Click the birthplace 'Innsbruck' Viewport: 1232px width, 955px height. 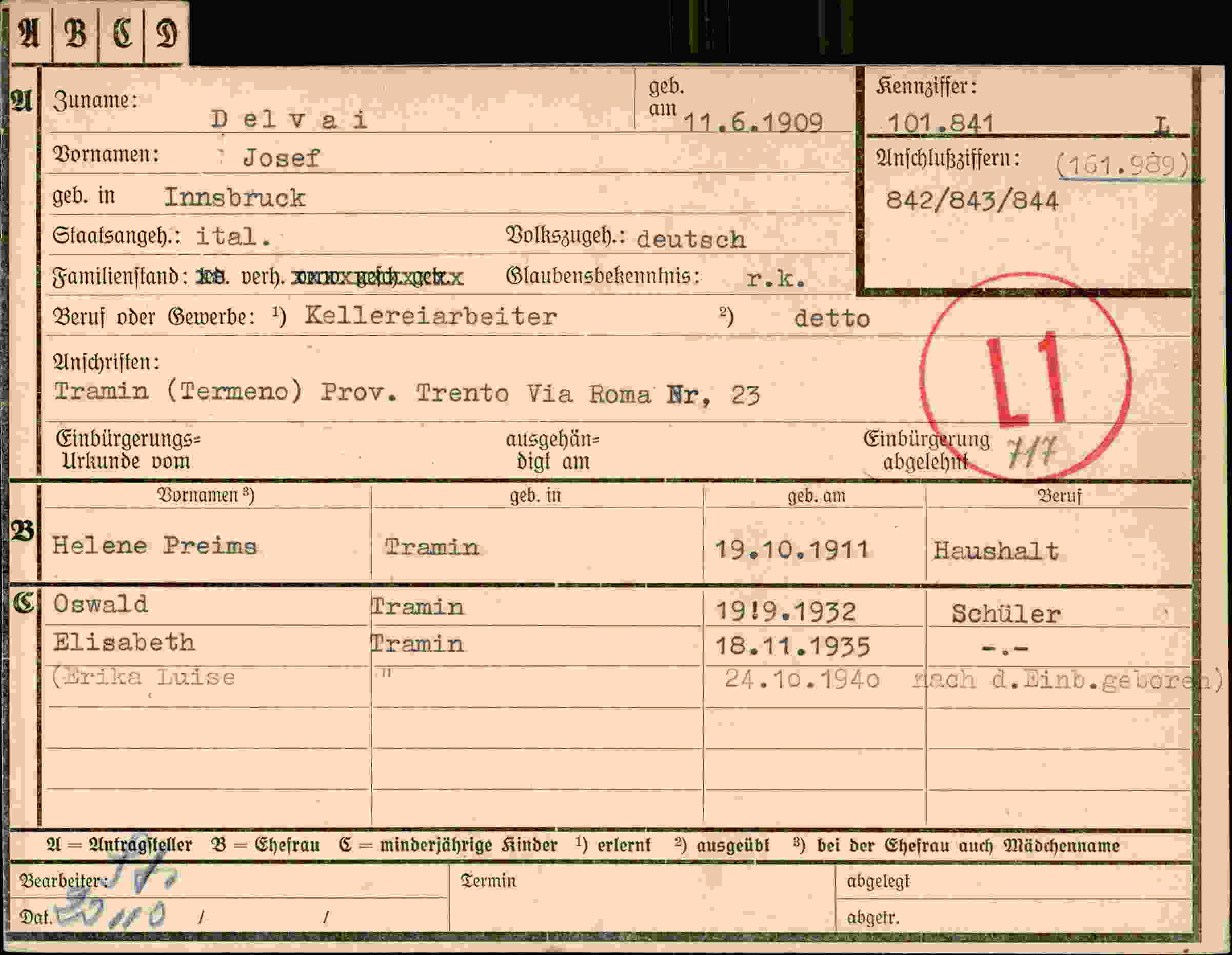[235, 197]
